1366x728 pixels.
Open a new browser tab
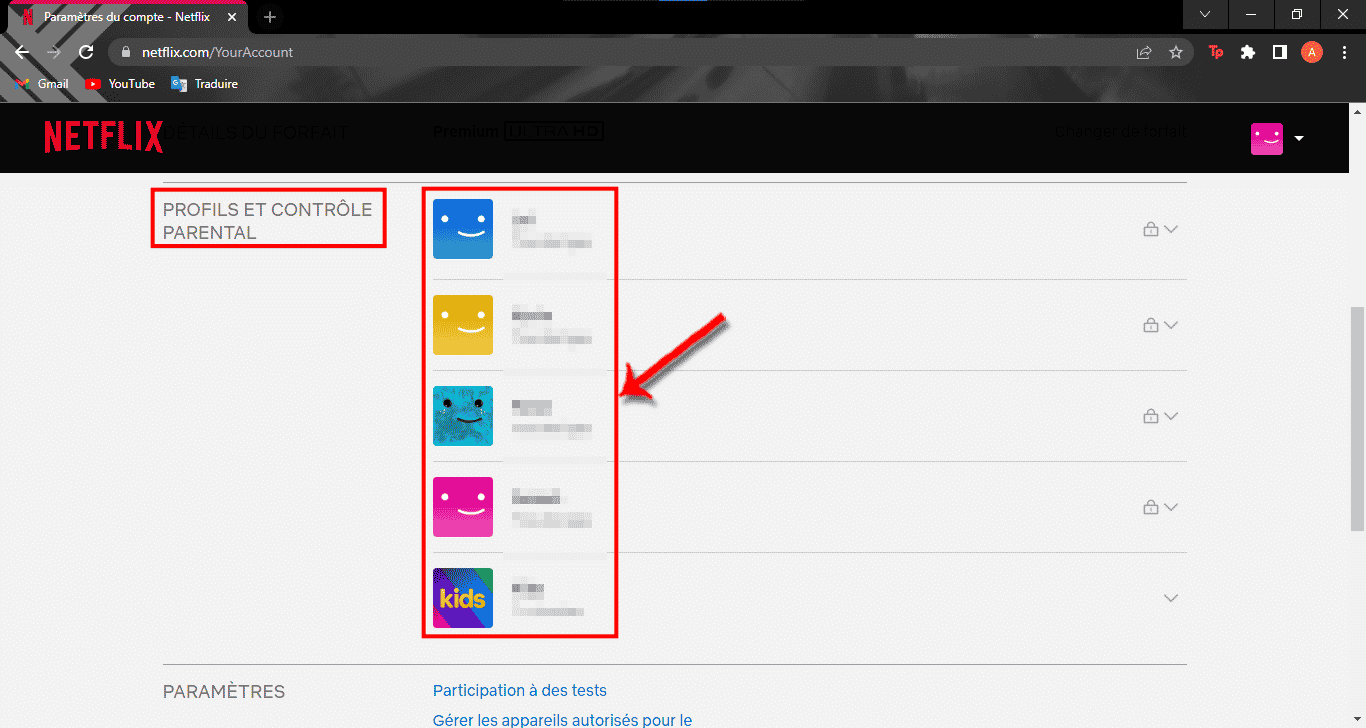[x=270, y=17]
